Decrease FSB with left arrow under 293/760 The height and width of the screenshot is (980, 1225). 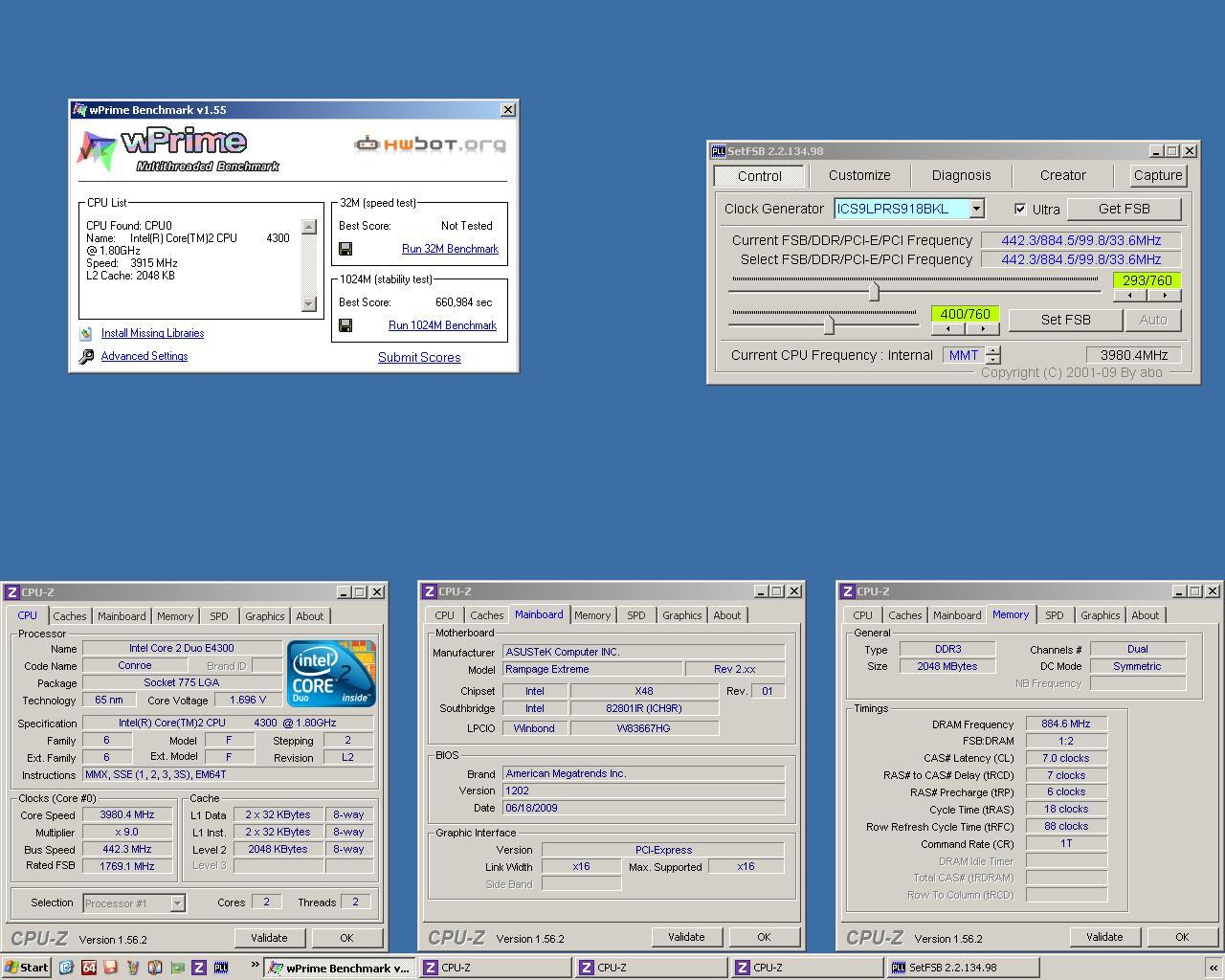(1129, 296)
